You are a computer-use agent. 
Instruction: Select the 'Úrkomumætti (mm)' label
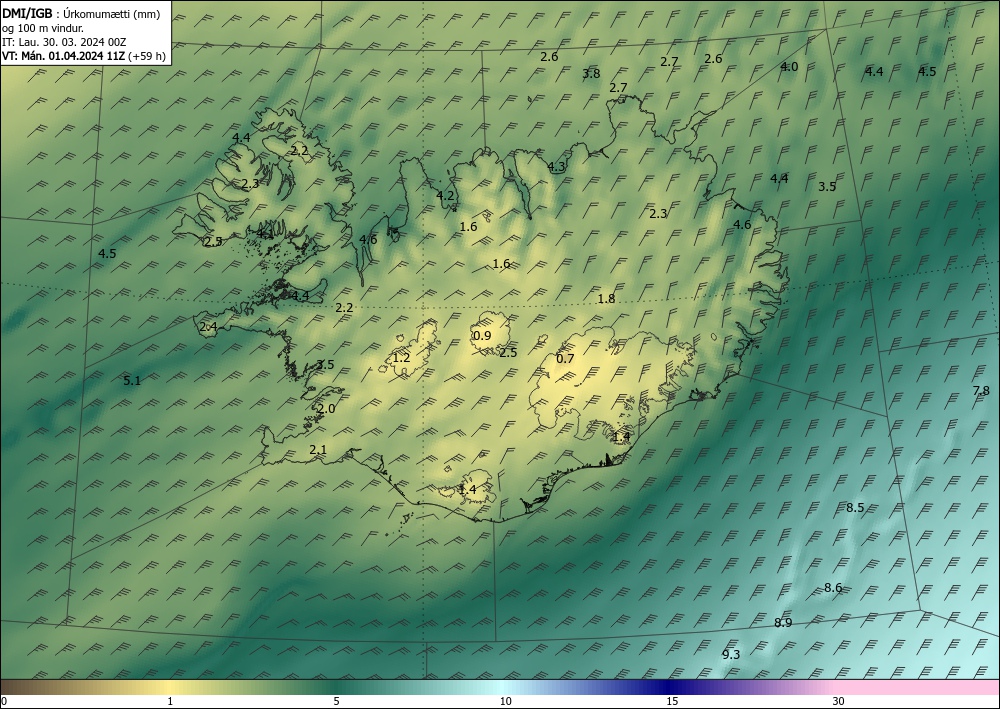pyautogui.click(x=111, y=14)
